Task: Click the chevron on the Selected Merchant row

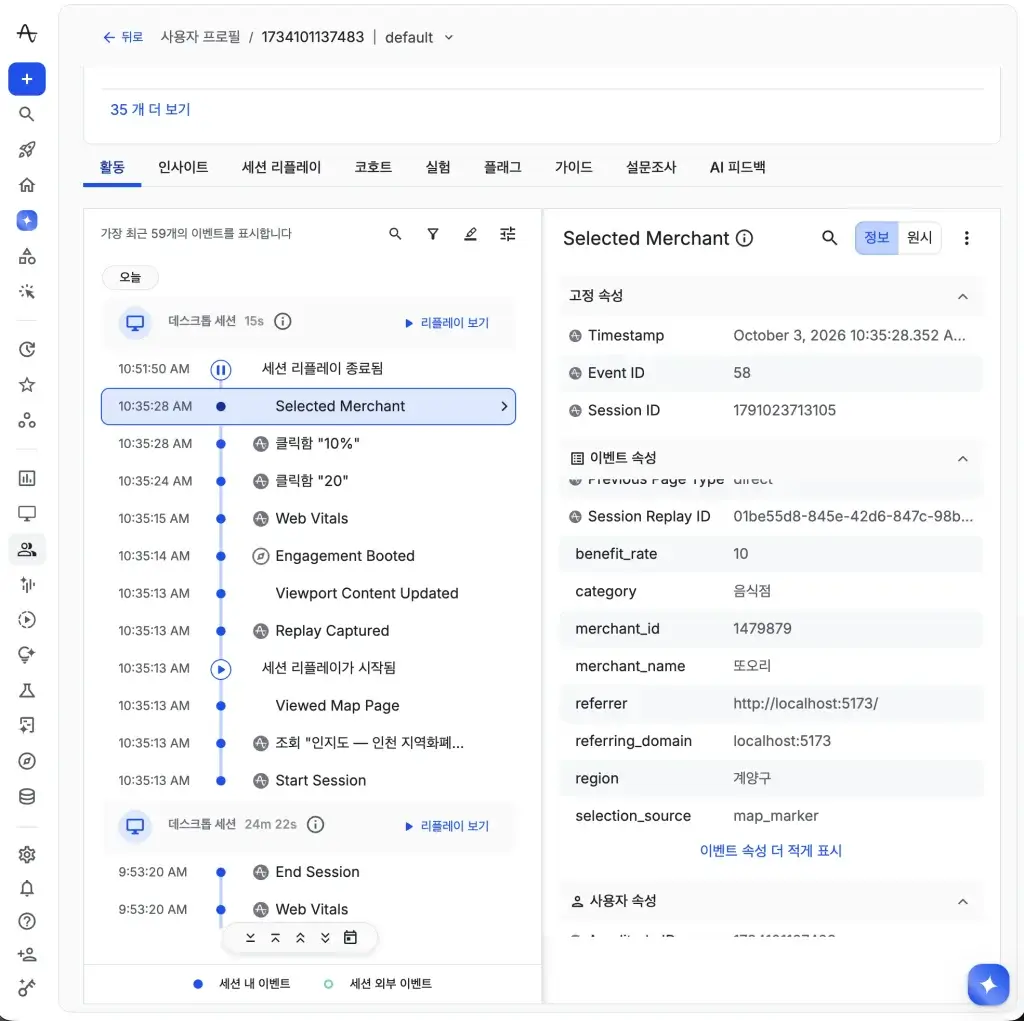Action: [x=504, y=406]
